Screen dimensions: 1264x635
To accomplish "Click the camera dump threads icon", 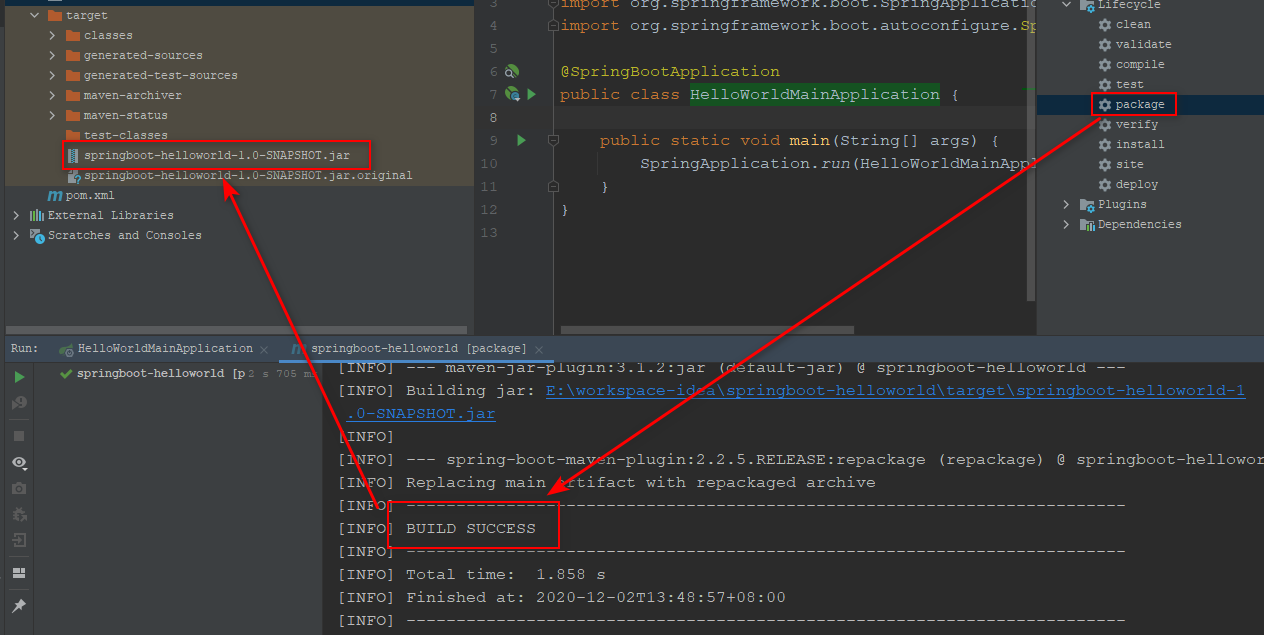I will click(19, 489).
